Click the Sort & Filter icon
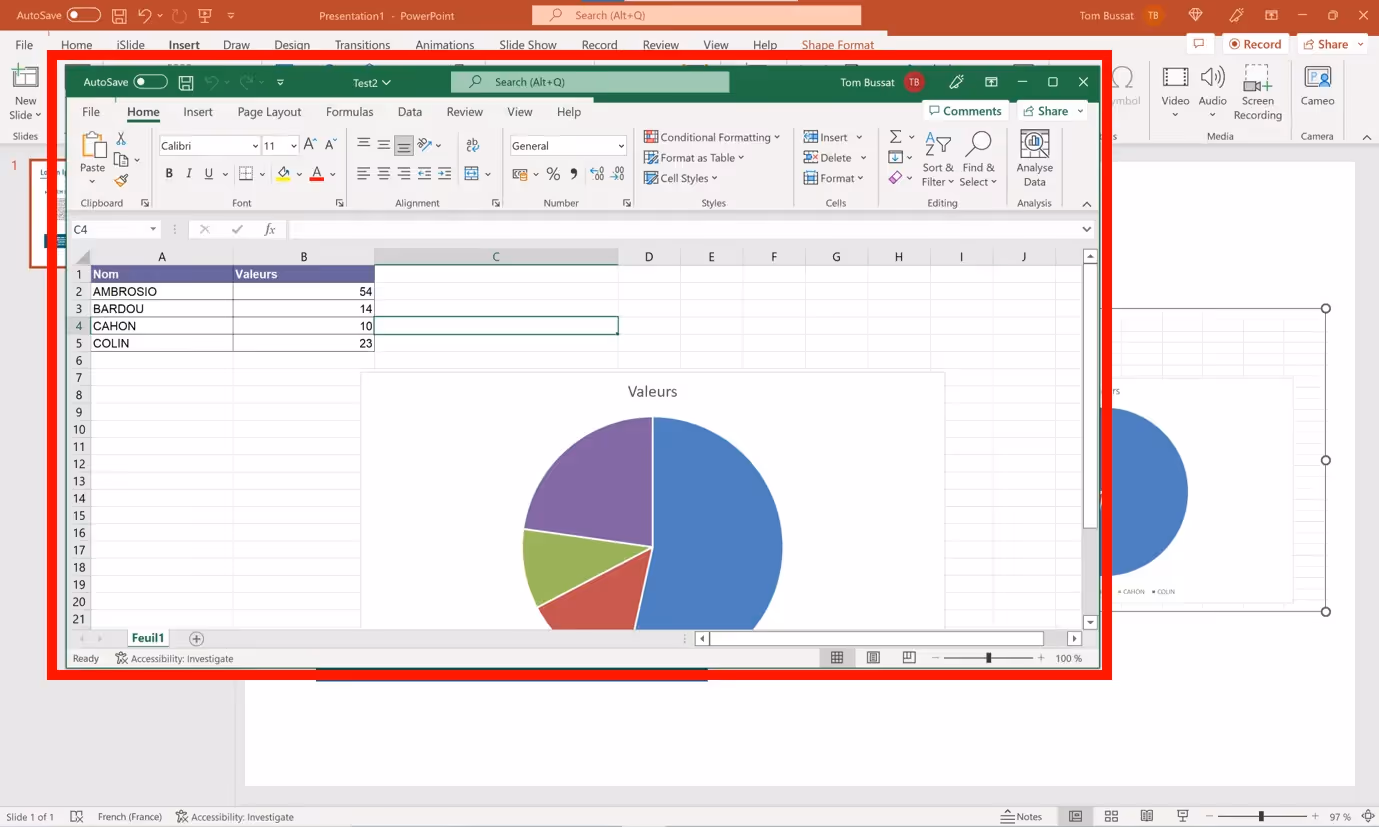Viewport: 1379px width, 827px height. 938,144
